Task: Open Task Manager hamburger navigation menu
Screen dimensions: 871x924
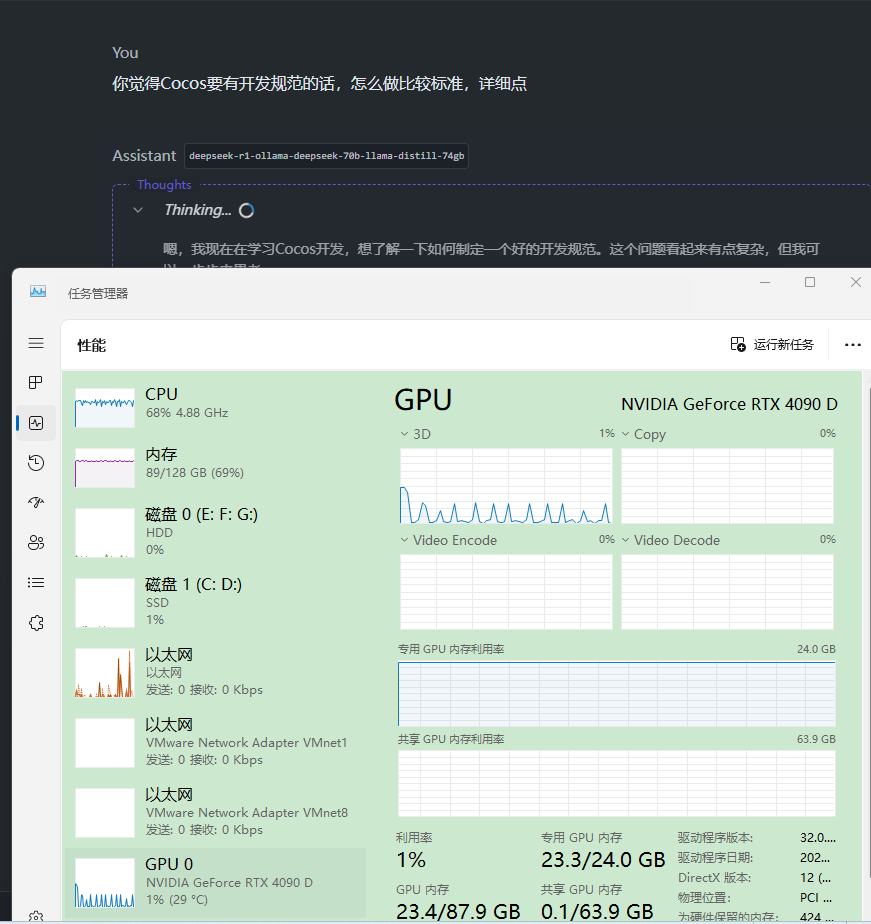Action: tap(36, 343)
